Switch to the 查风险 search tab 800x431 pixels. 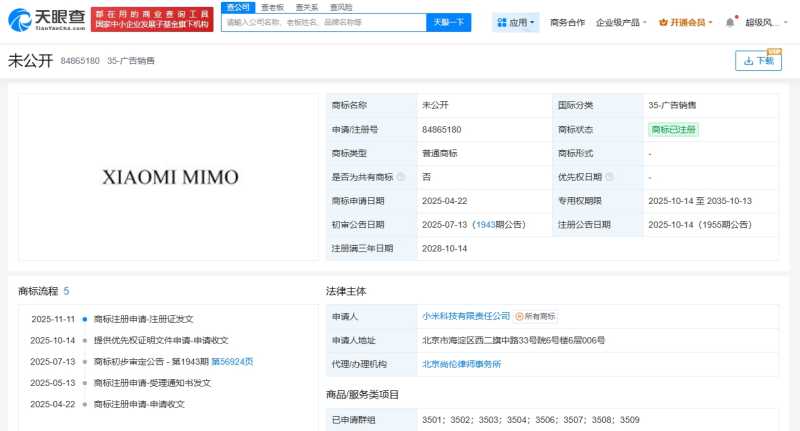(x=340, y=7)
